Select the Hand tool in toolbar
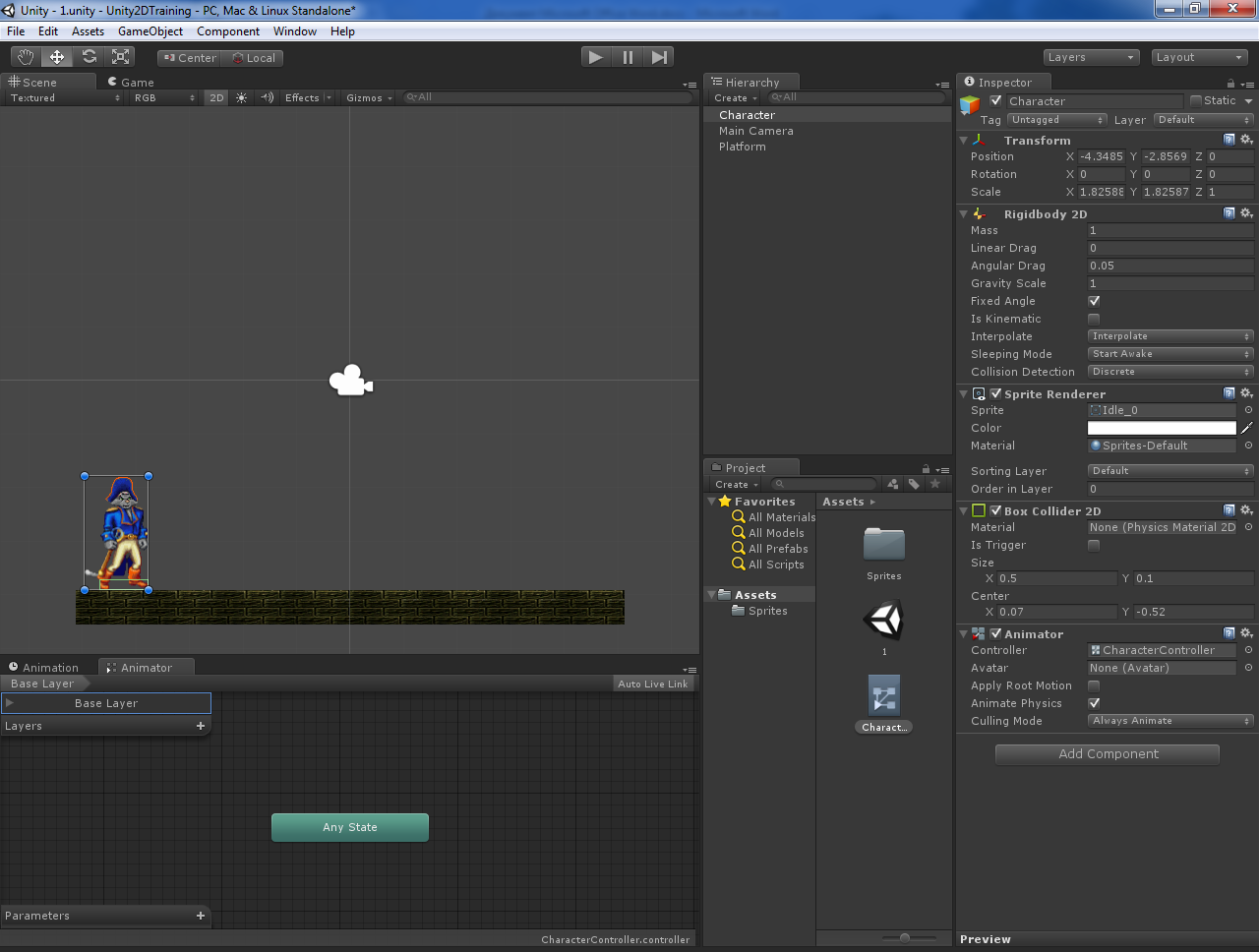 (x=26, y=57)
